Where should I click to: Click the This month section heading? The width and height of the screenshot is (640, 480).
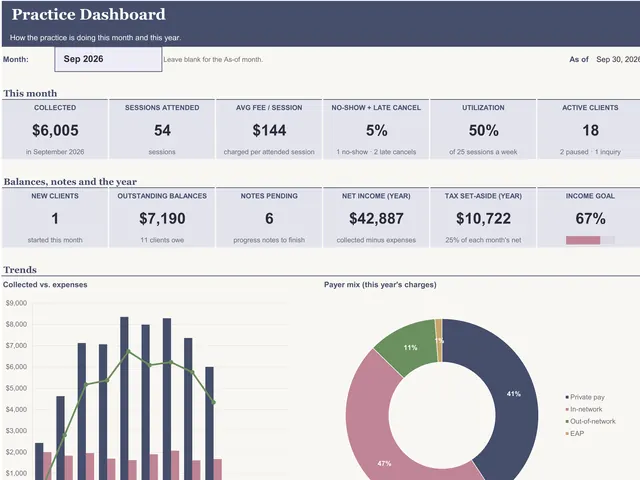point(30,93)
